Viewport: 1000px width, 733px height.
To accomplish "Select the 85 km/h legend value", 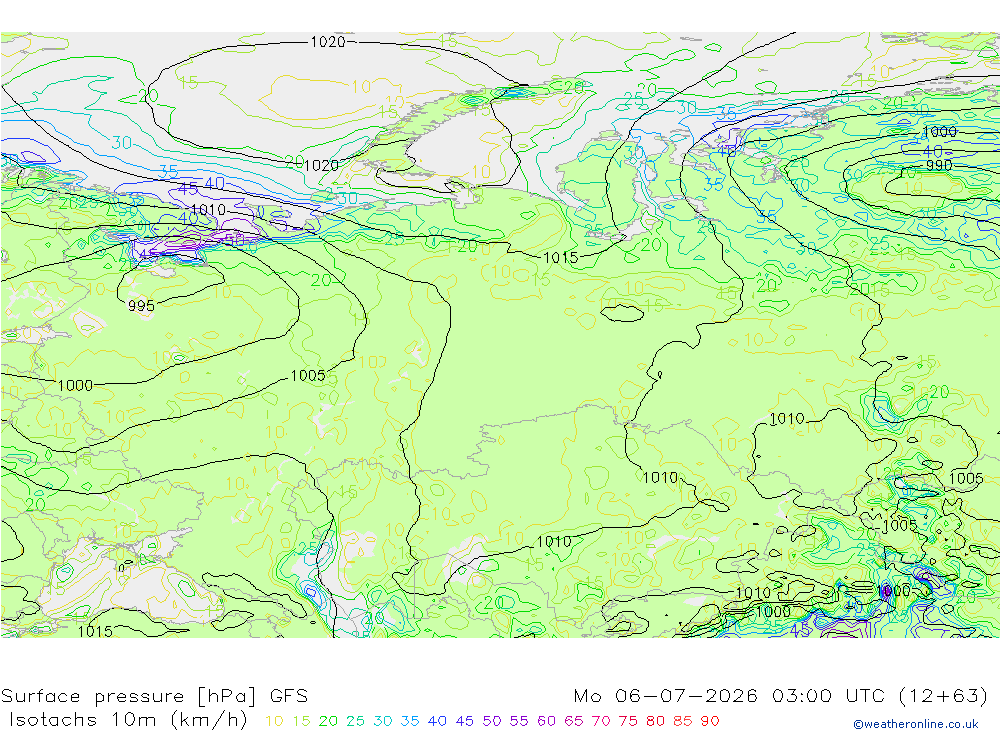I will click(683, 721).
